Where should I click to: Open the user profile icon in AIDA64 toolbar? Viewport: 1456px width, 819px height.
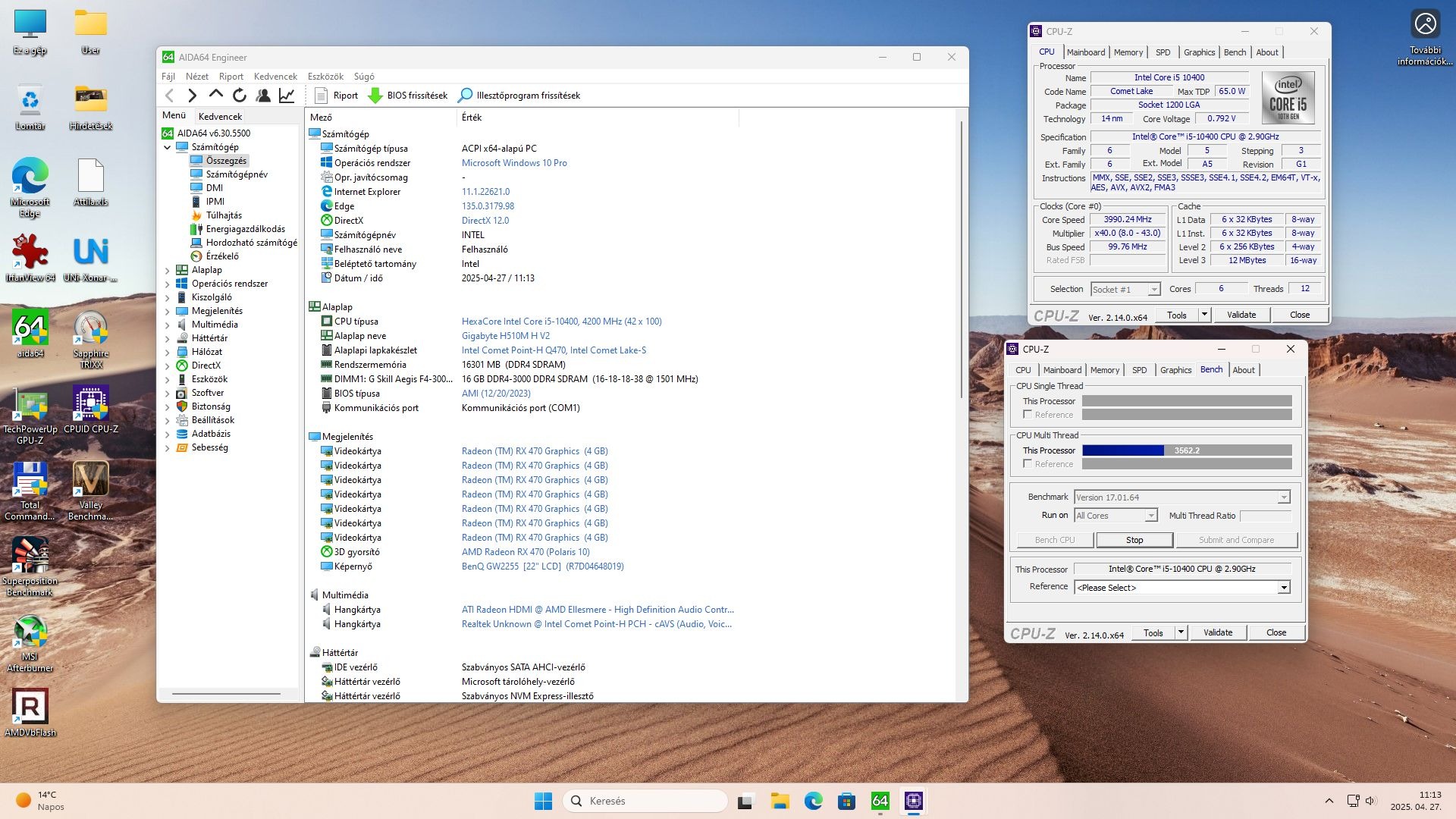click(263, 96)
